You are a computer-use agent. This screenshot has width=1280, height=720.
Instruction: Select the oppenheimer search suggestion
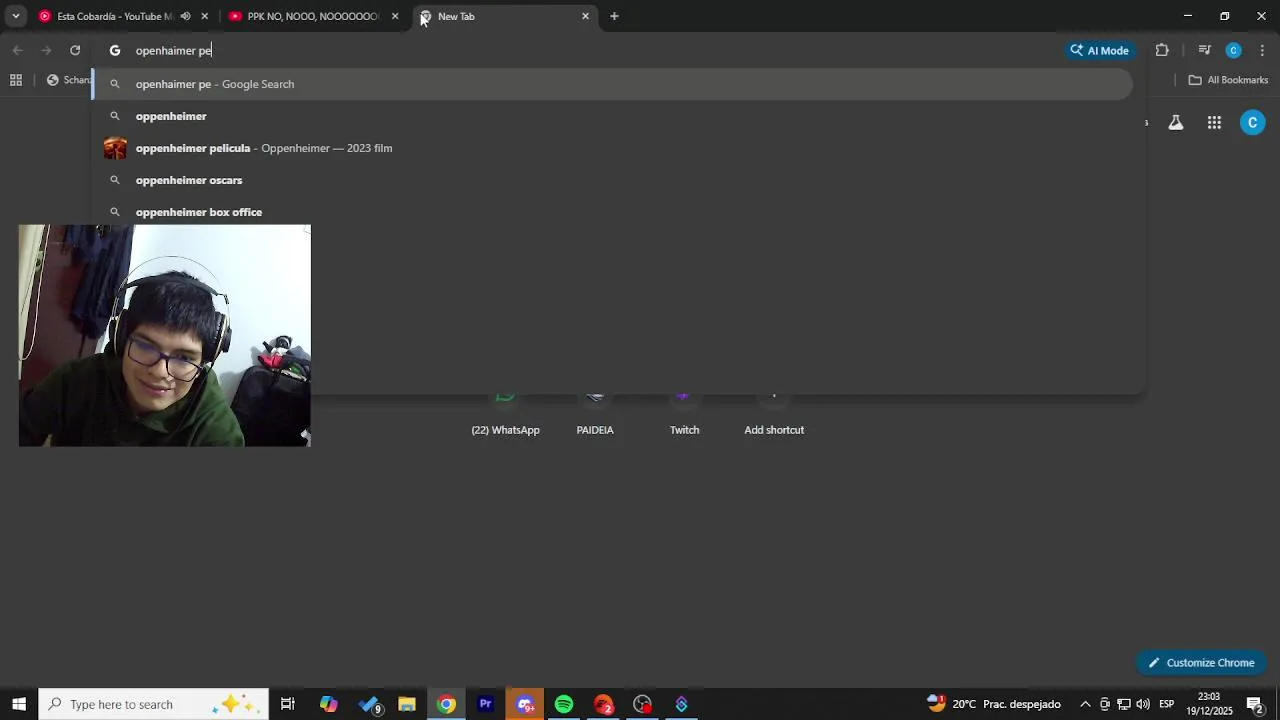click(x=612, y=116)
